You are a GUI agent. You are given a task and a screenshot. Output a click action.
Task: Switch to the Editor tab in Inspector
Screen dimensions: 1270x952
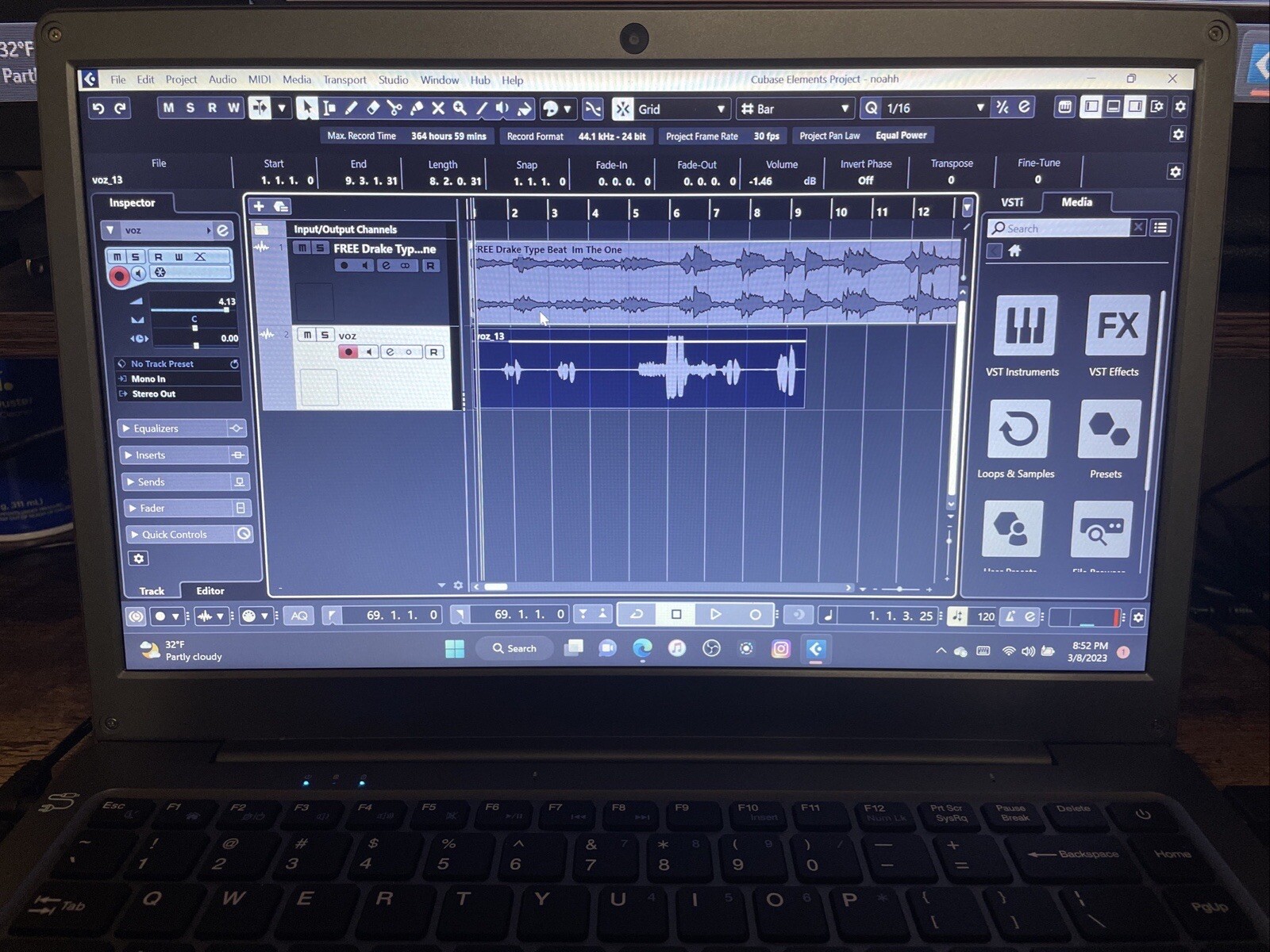tap(210, 590)
